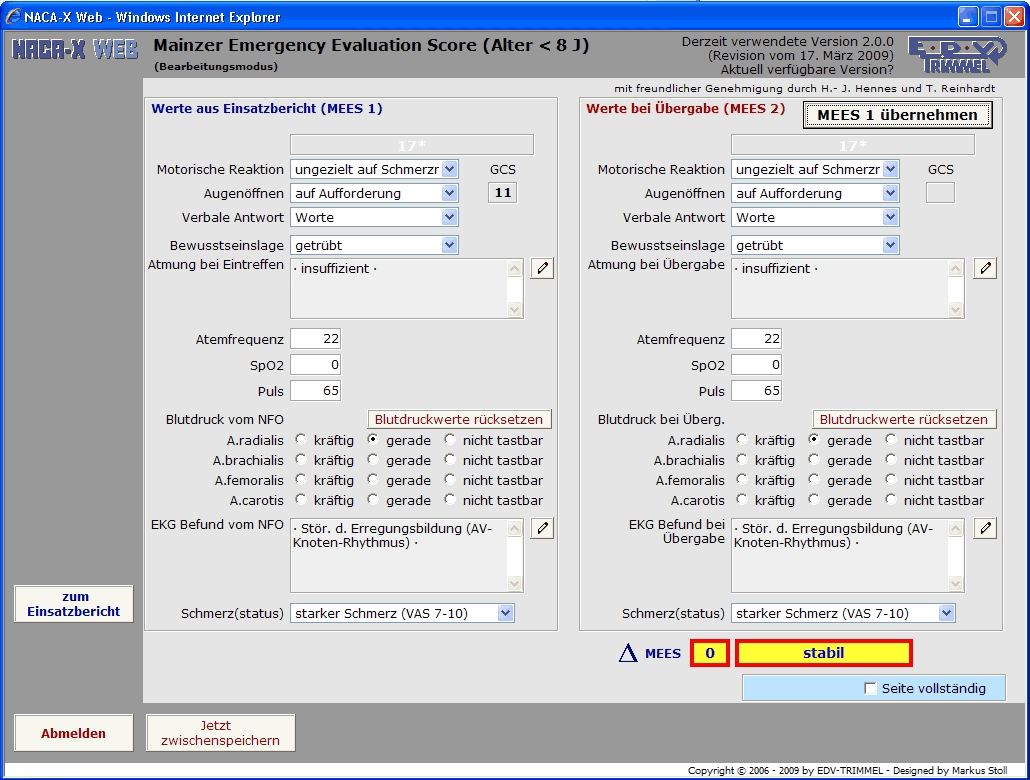1030x780 pixels.
Task: Click Aktuell verfügbare Version? link
Action: tap(807, 70)
